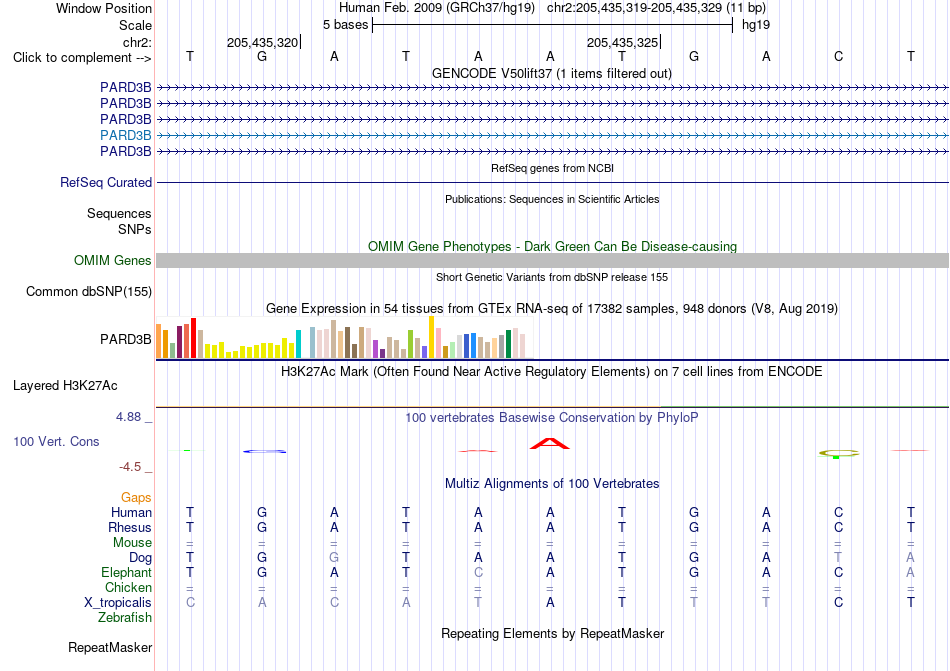Click the orange "Gaps" row label
Image resolution: width=950 pixels, height=671 pixels.
pyautogui.click(x=136, y=498)
